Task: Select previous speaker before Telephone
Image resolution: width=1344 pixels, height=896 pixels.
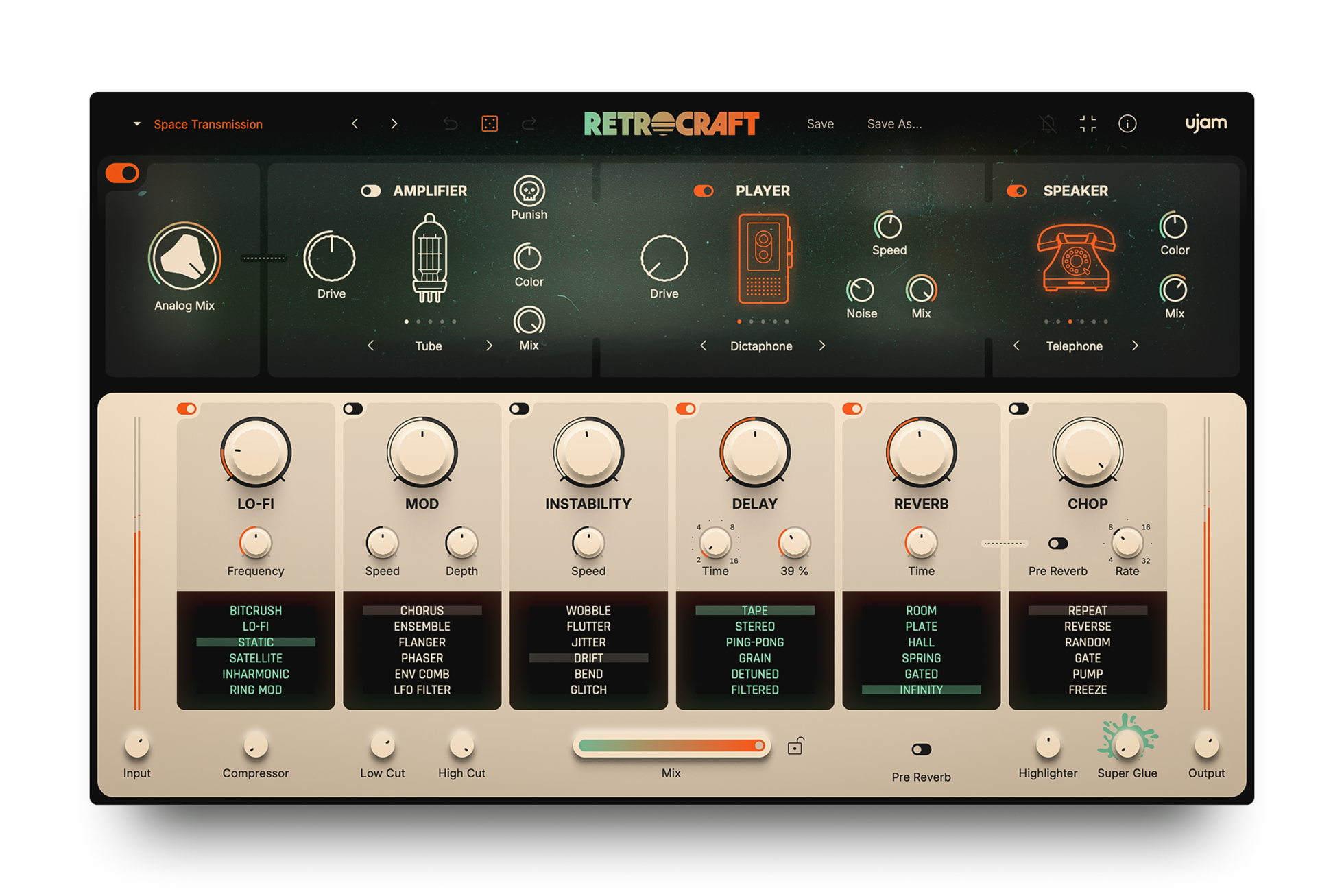Action: (x=1017, y=346)
